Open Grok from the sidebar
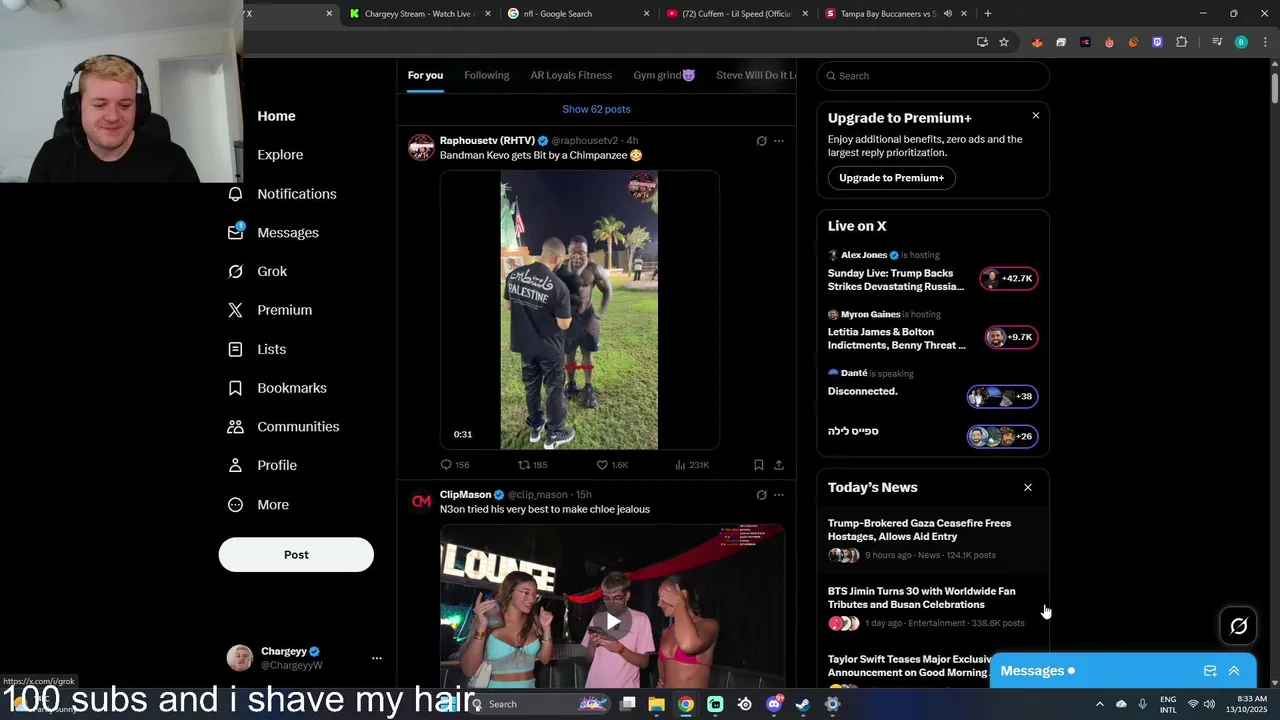Image resolution: width=1280 pixels, height=720 pixels. pos(271,272)
